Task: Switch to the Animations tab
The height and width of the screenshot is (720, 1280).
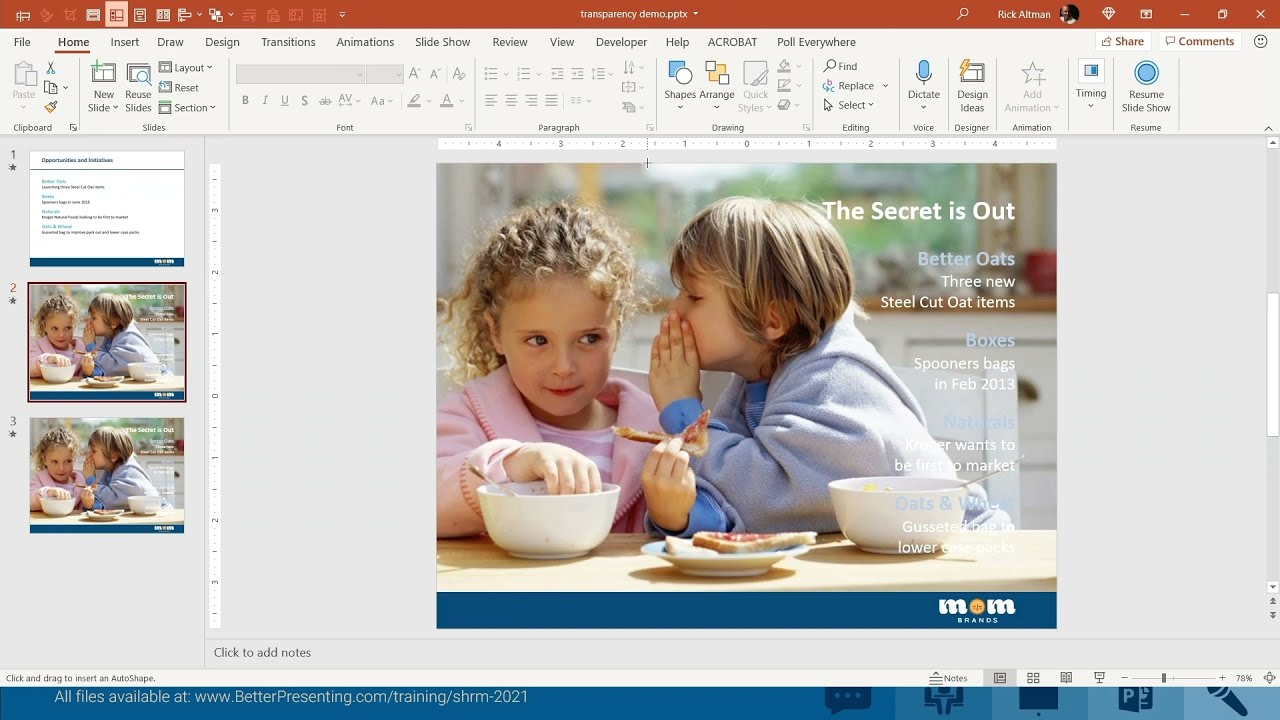Action: pos(365,42)
